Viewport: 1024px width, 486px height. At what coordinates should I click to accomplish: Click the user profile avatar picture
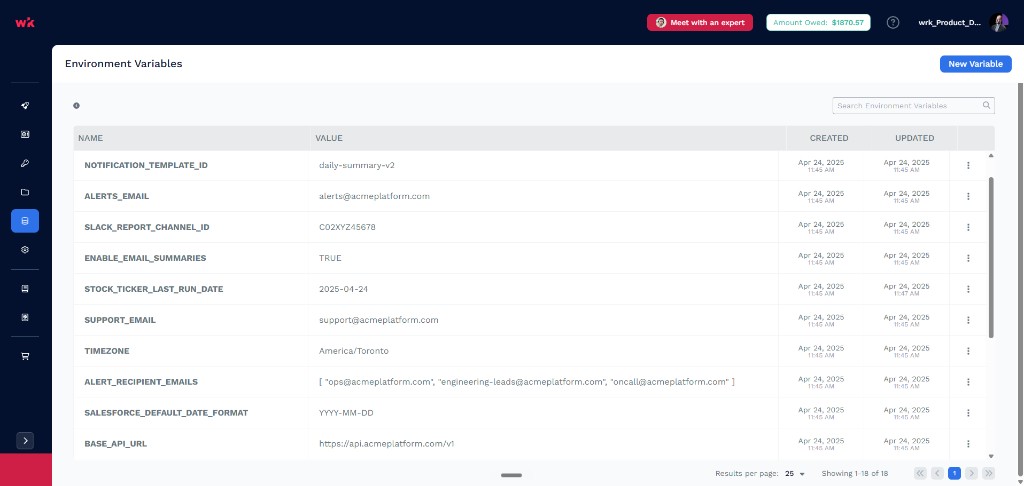tap(999, 22)
